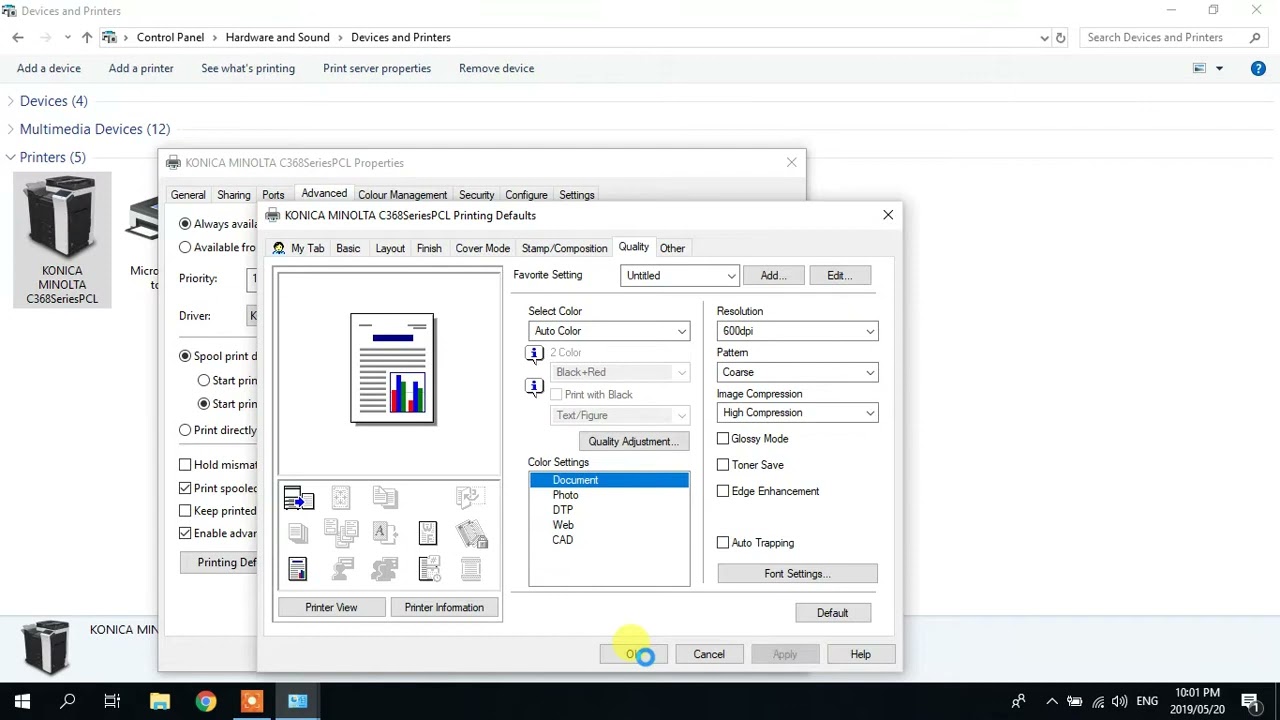The width and height of the screenshot is (1280, 720).
Task: Enable the Auto Trapping checkbox
Action: tap(723, 543)
